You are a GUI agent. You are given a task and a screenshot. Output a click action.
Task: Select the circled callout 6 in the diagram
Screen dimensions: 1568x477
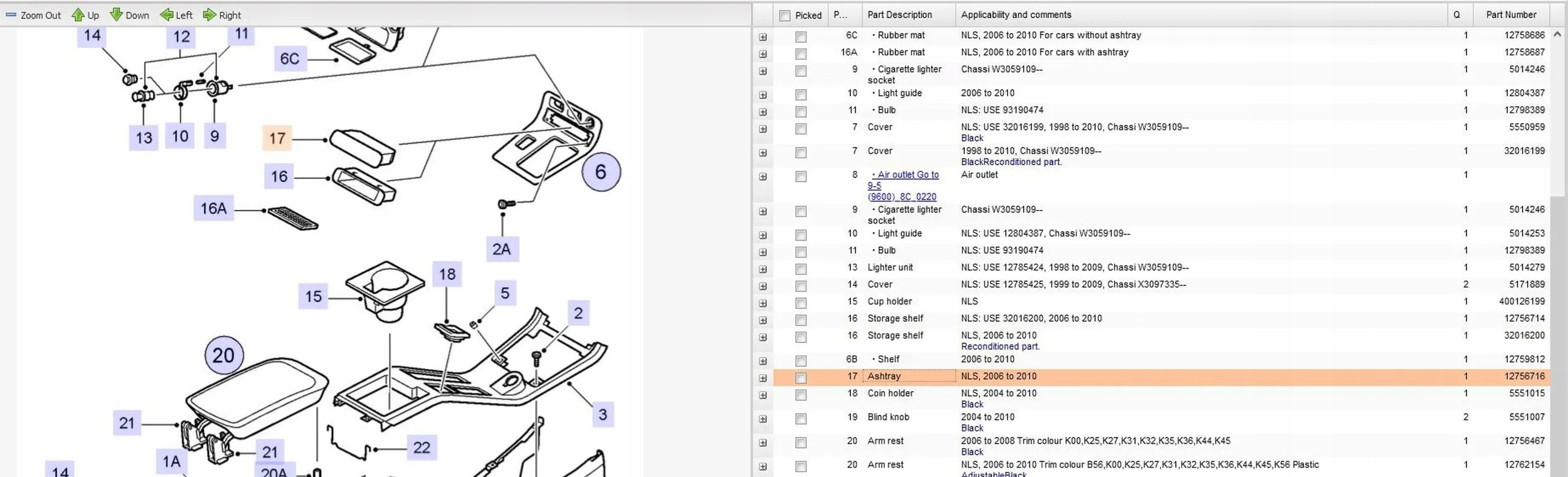601,172
